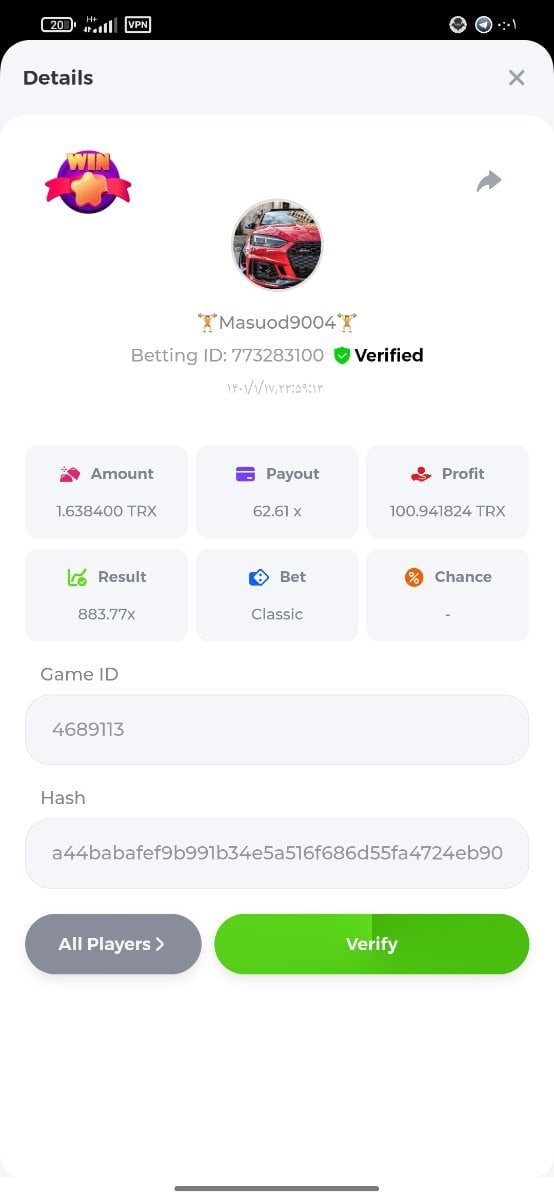The width and height of the screenshot is (554, 1200).
Task: Tap the Telegram notification icon in status bar
Action: coord(484,25)
